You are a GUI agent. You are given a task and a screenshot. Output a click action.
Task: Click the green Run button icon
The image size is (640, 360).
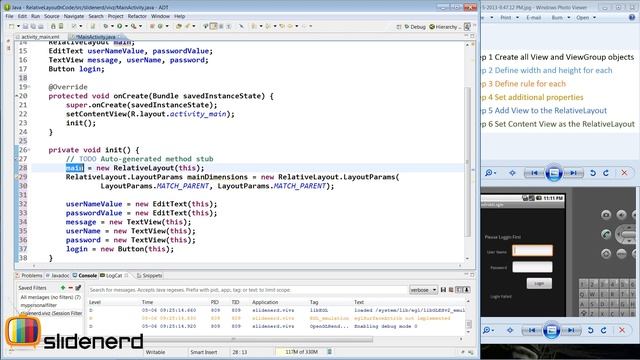point(120,26)
